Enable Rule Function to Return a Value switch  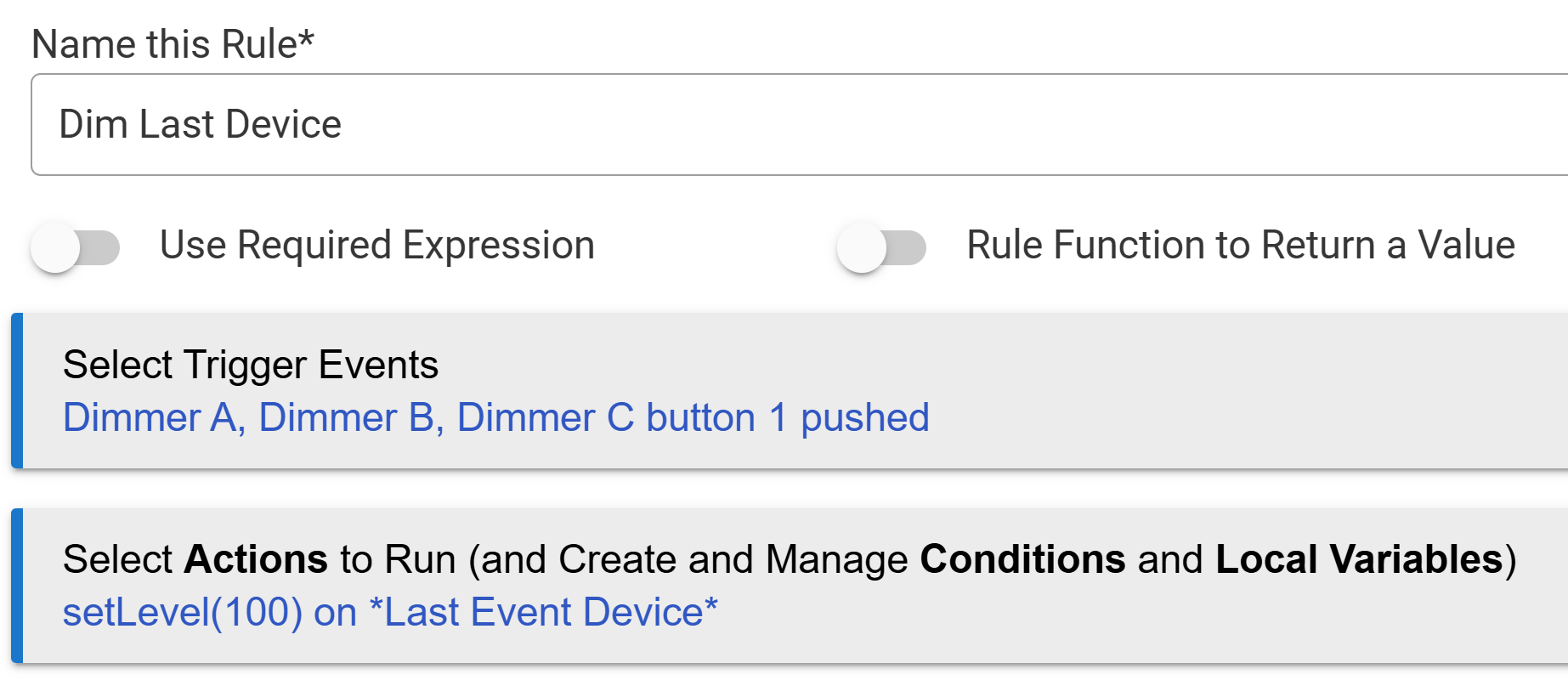tap(881, 247)
